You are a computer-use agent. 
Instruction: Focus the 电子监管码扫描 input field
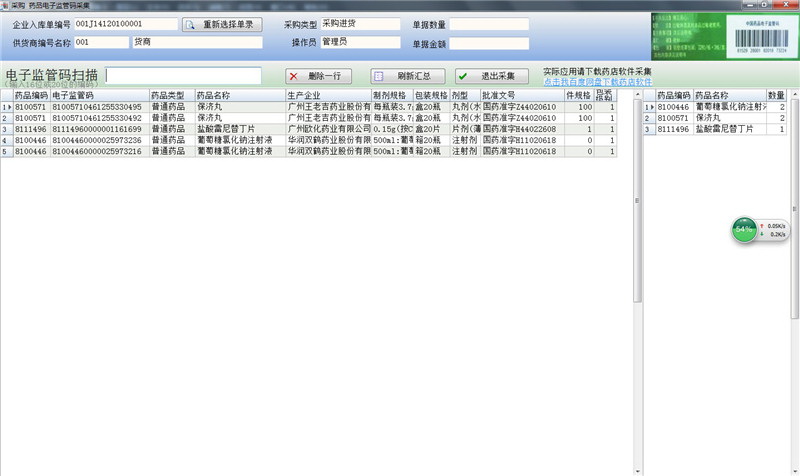click(x=183, y=76)
